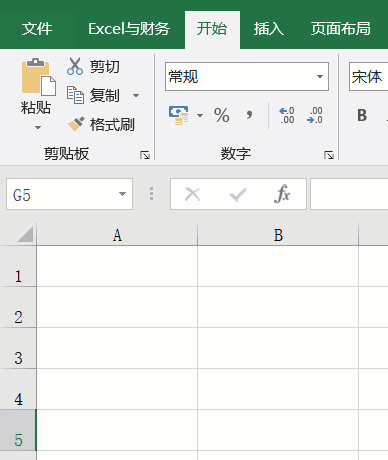The image size is (388, 460).
Task: Open the number format box showing 常规
Action: tap(247, 76)
